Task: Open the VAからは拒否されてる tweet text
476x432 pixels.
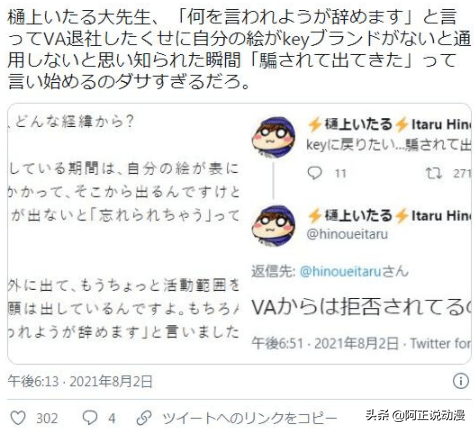Action: tap(361, 307)
